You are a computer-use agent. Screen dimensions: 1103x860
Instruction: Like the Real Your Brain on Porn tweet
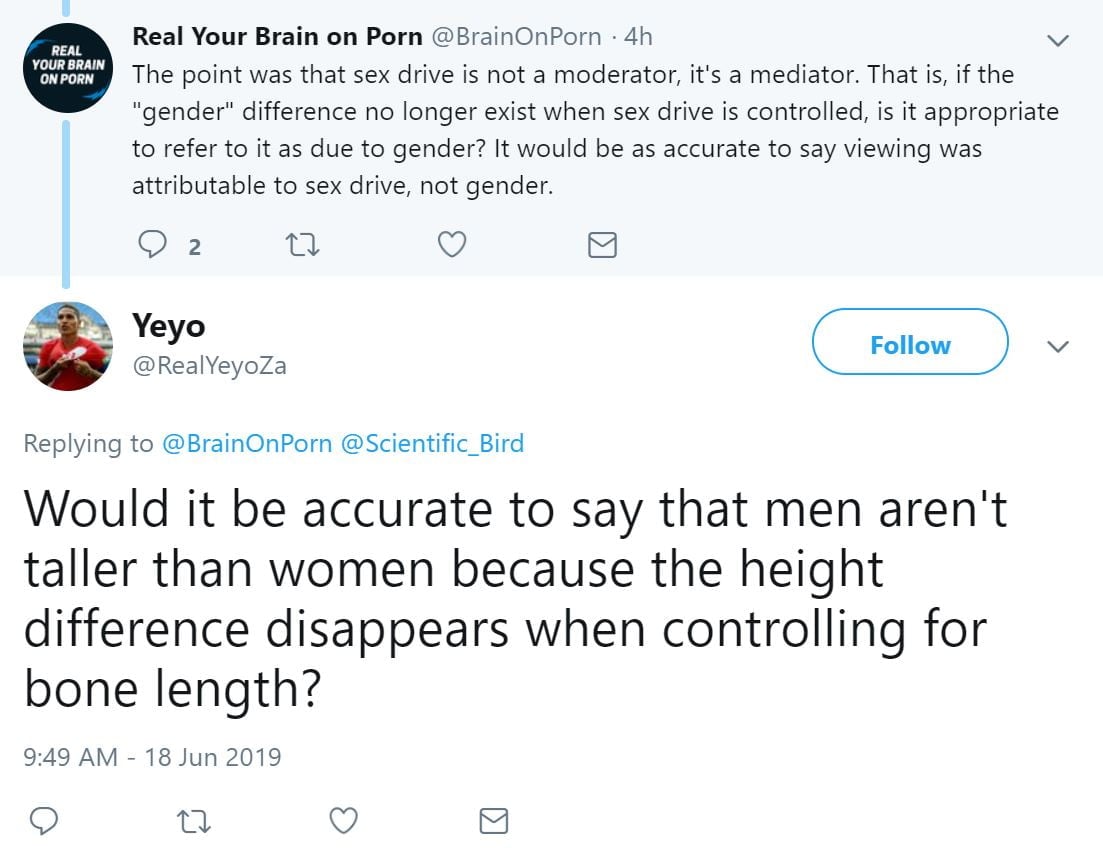click(x=452, y=244)
